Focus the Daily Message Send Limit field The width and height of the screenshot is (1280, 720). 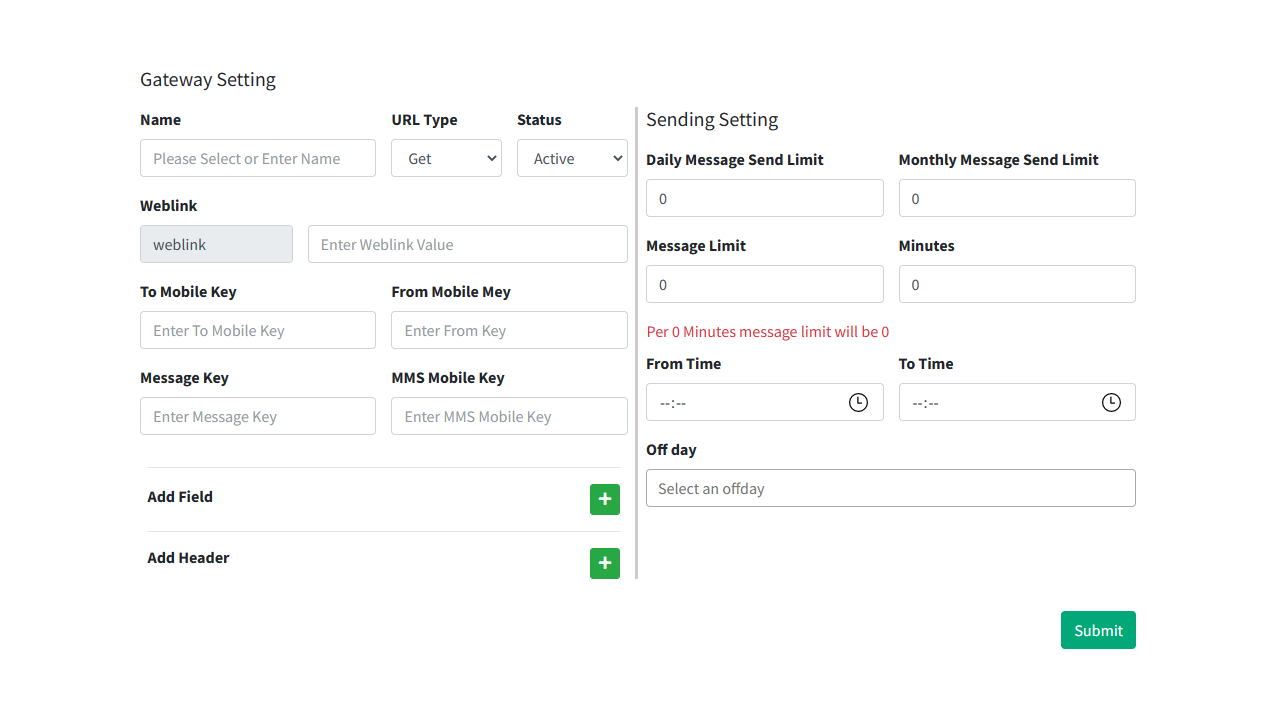[764, 198]
